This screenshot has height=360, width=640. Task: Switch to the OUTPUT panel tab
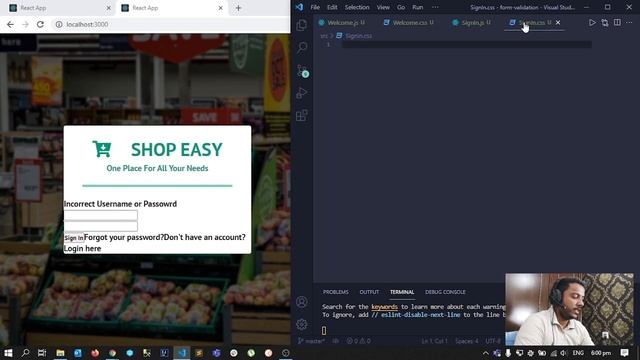[x=369, y=292]
